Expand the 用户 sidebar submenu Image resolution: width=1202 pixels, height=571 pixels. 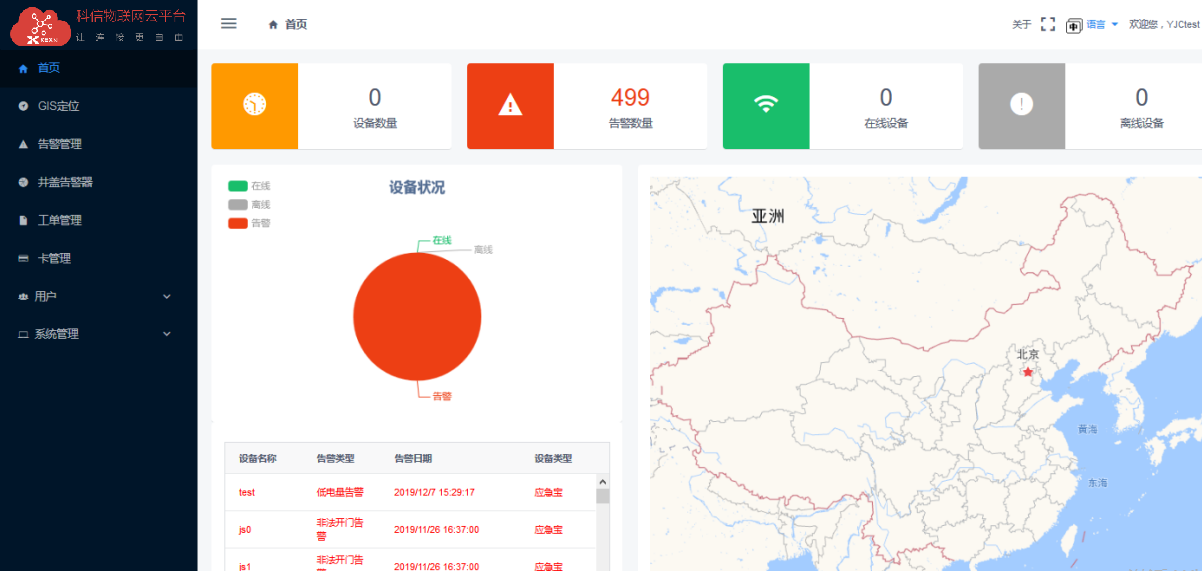pyautogui.click(x=98, y=296)
